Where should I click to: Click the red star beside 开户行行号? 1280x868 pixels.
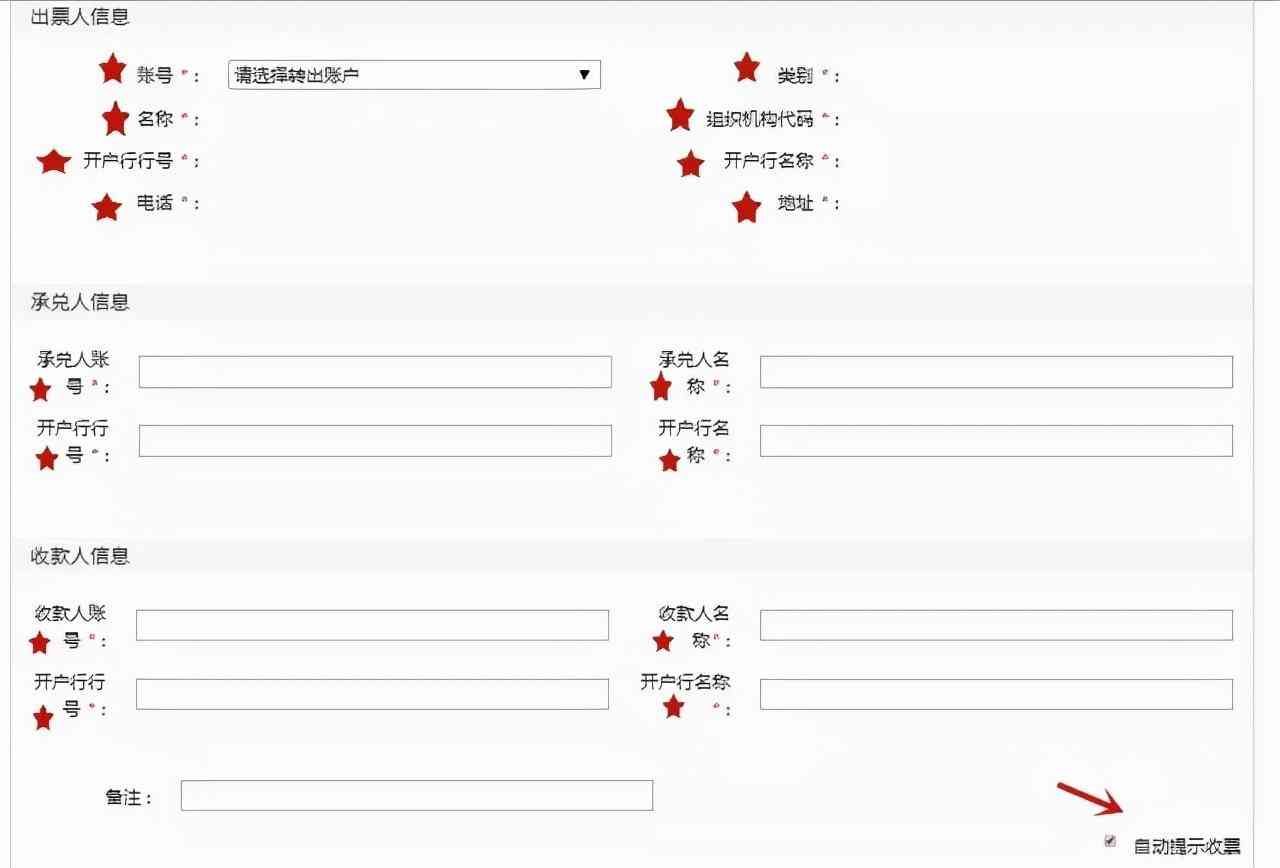pyautogui.click(x=52, y=161)
